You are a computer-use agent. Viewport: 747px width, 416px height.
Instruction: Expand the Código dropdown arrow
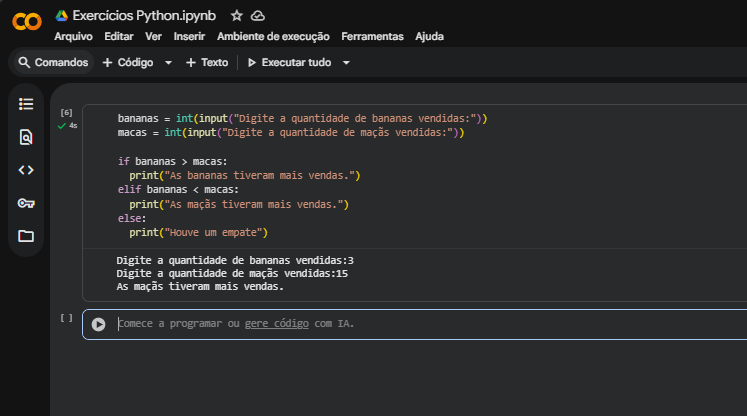click(168, 62)
